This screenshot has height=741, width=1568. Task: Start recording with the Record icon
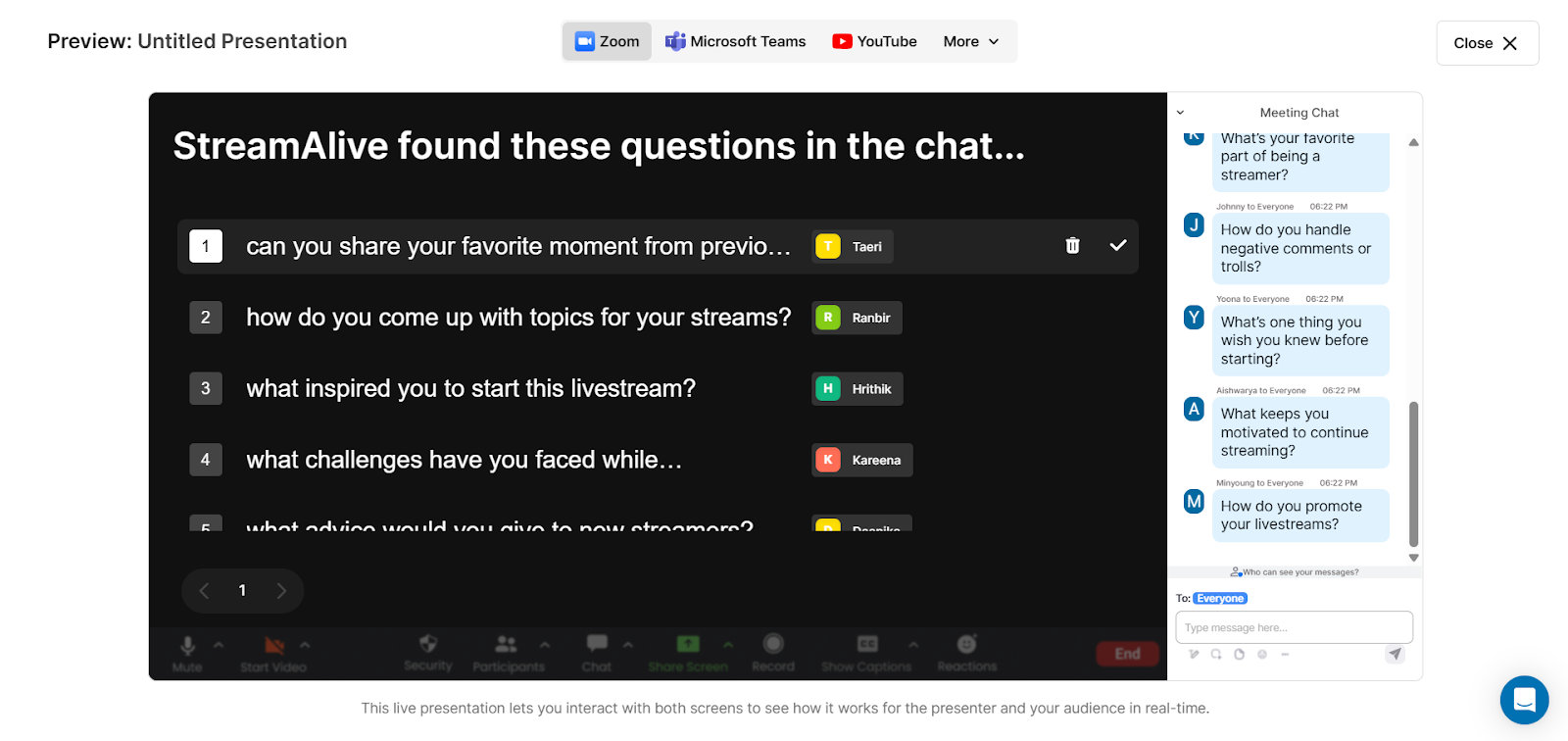pos(773,644)
